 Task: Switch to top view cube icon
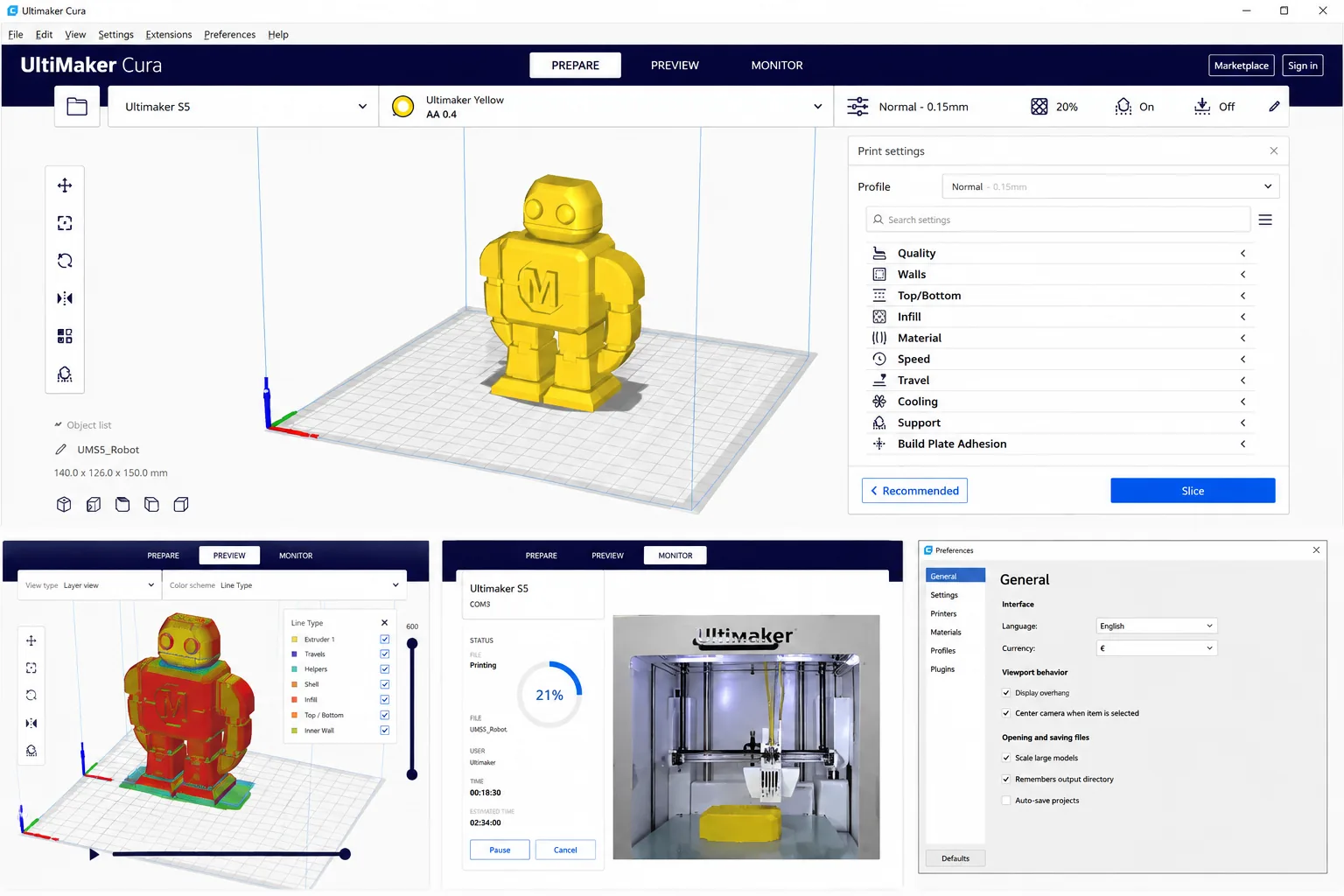pos(122,504)
